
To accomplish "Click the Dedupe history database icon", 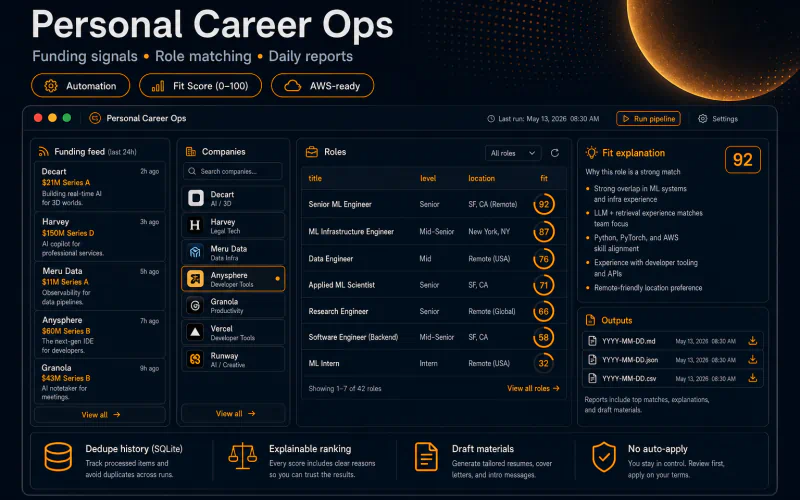I will coord(58,457).
